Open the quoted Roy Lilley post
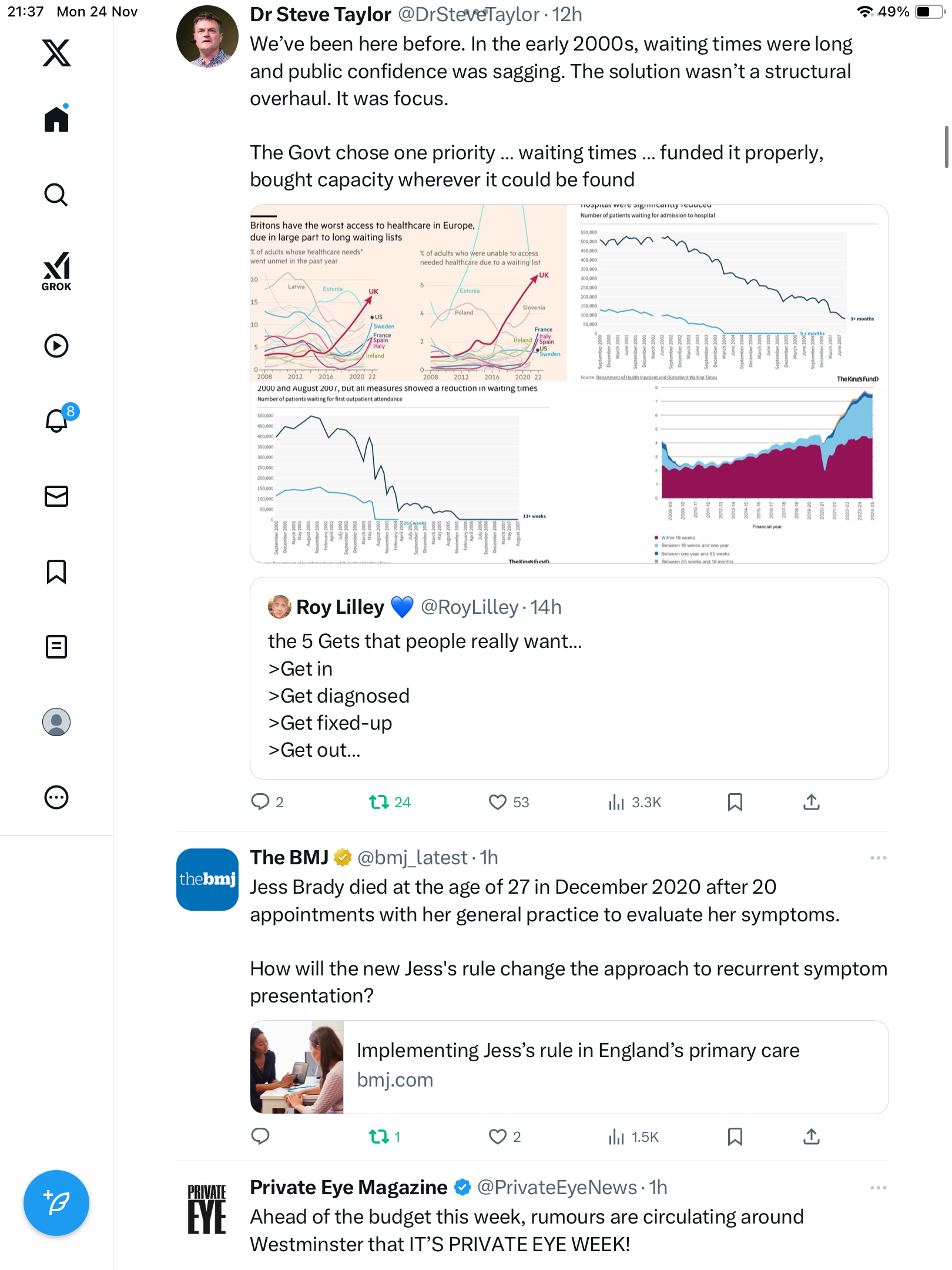Image resolution: width=952 pixels, height=1270 pixels. 569,678
